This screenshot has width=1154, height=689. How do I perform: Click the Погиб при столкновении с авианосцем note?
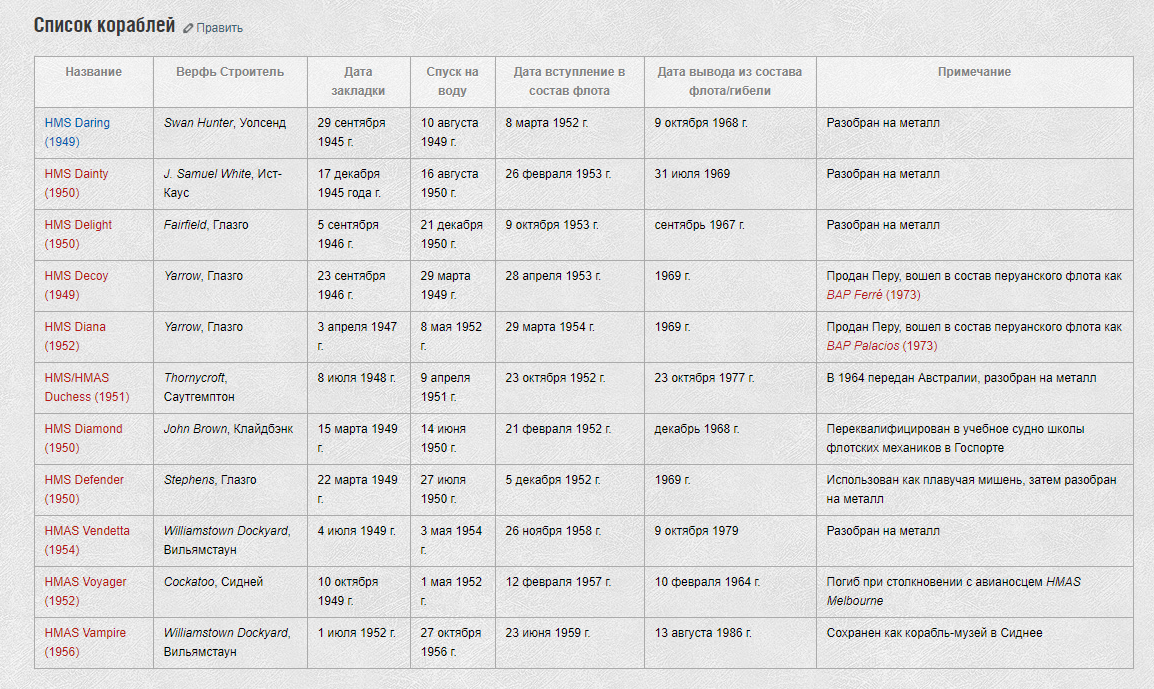coord(974,591)
